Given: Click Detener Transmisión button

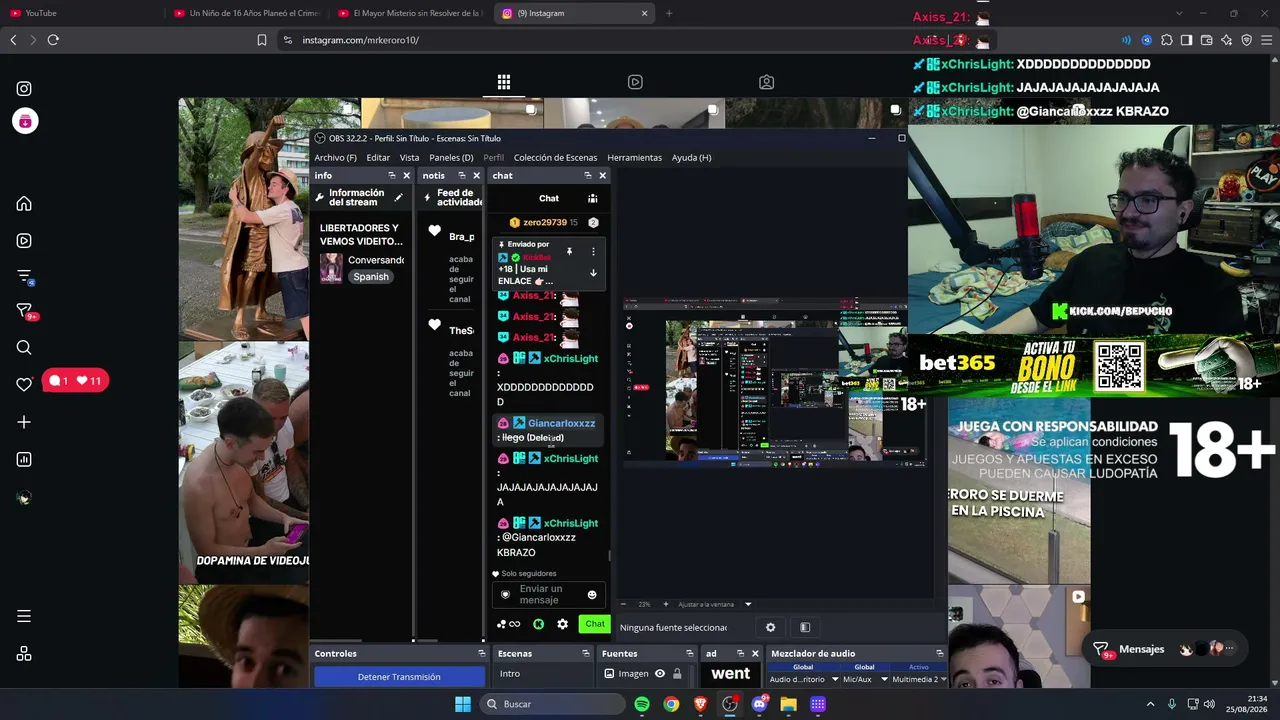Looking at the screenshot, I should [x=399, y=677].
